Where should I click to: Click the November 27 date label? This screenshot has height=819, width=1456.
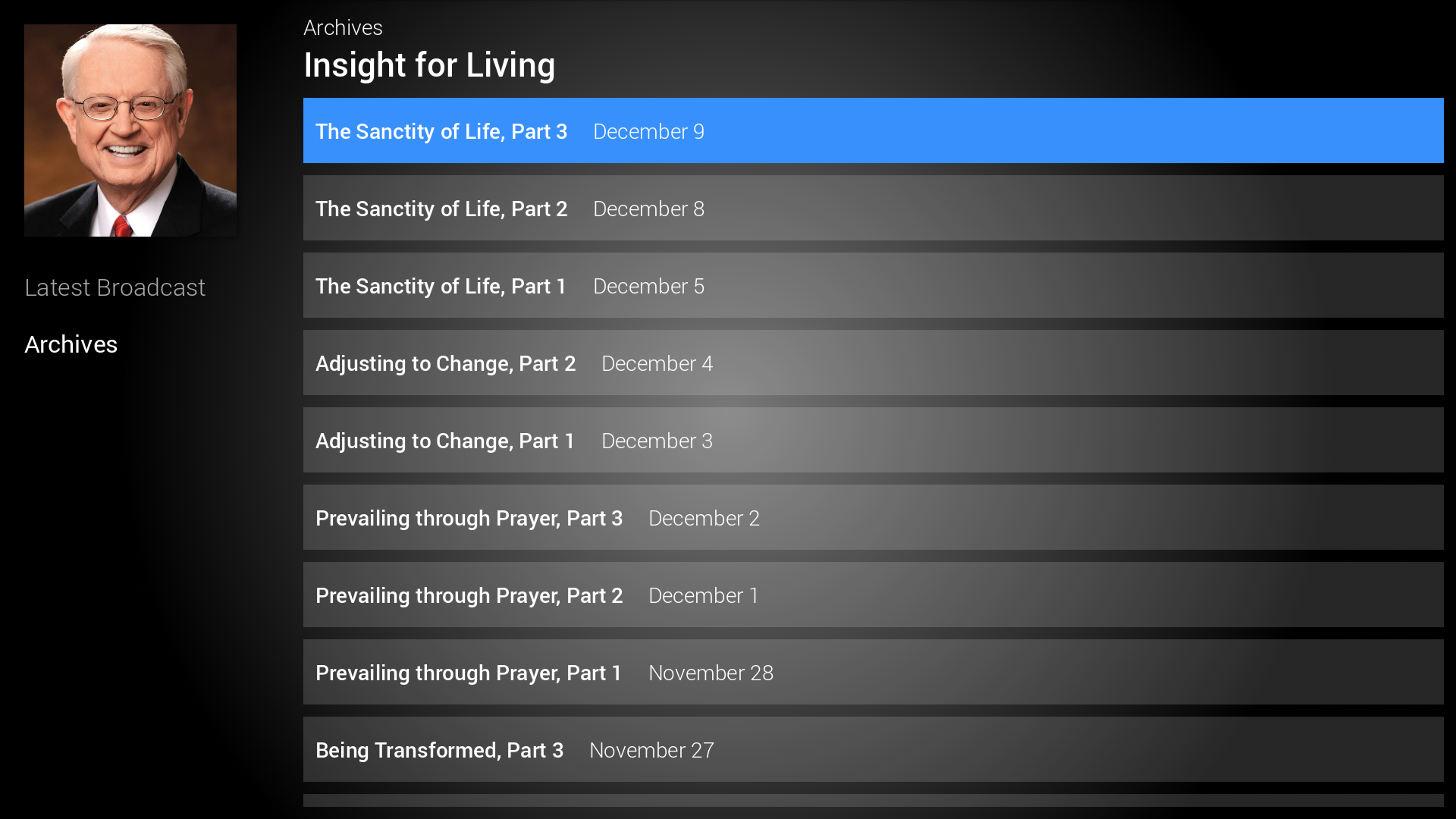(651, 750)
